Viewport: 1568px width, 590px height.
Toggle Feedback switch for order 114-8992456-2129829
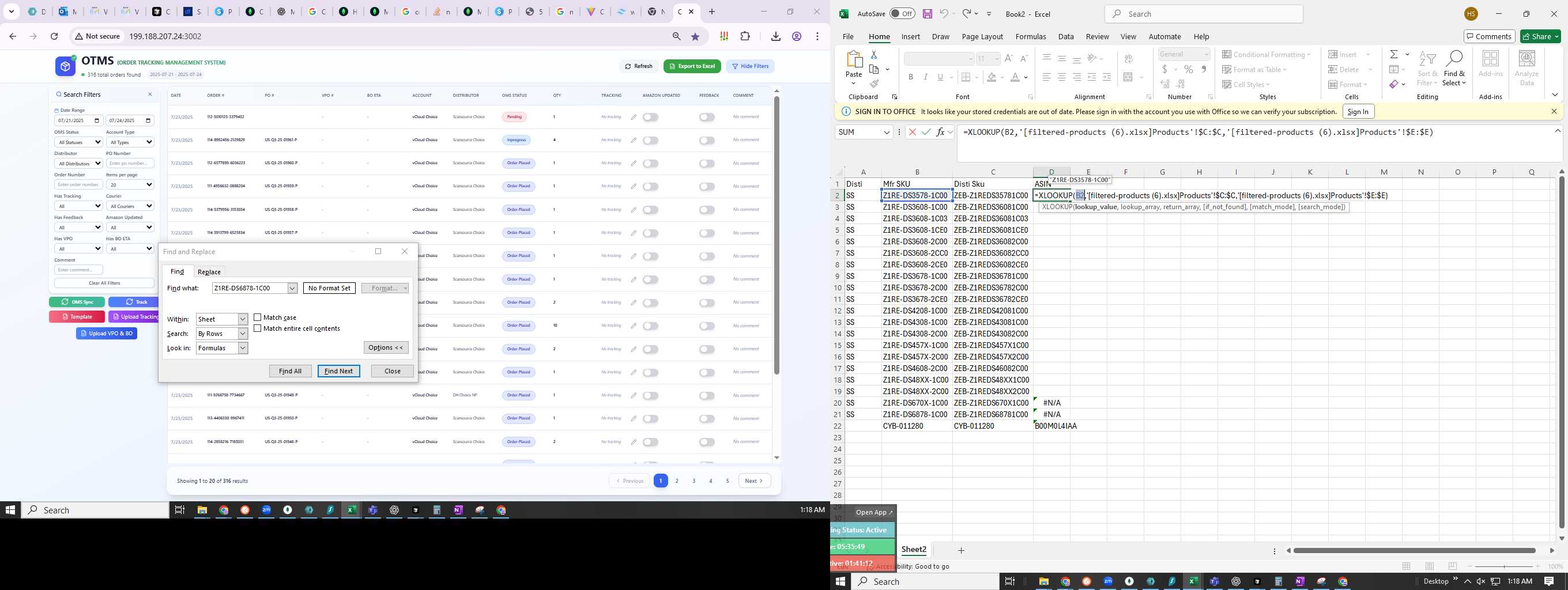pyautogui.click(x=707, y=141)
